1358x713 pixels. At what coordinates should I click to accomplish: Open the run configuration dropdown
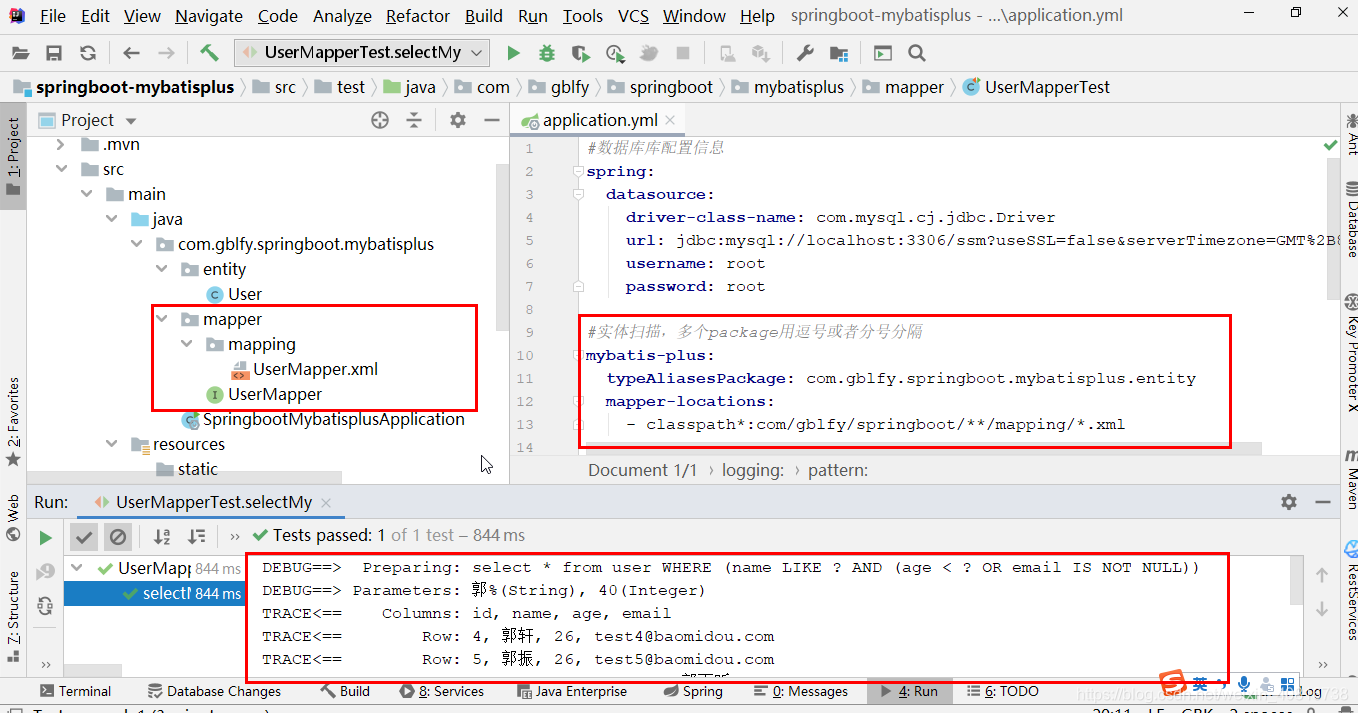coord(362,53)
